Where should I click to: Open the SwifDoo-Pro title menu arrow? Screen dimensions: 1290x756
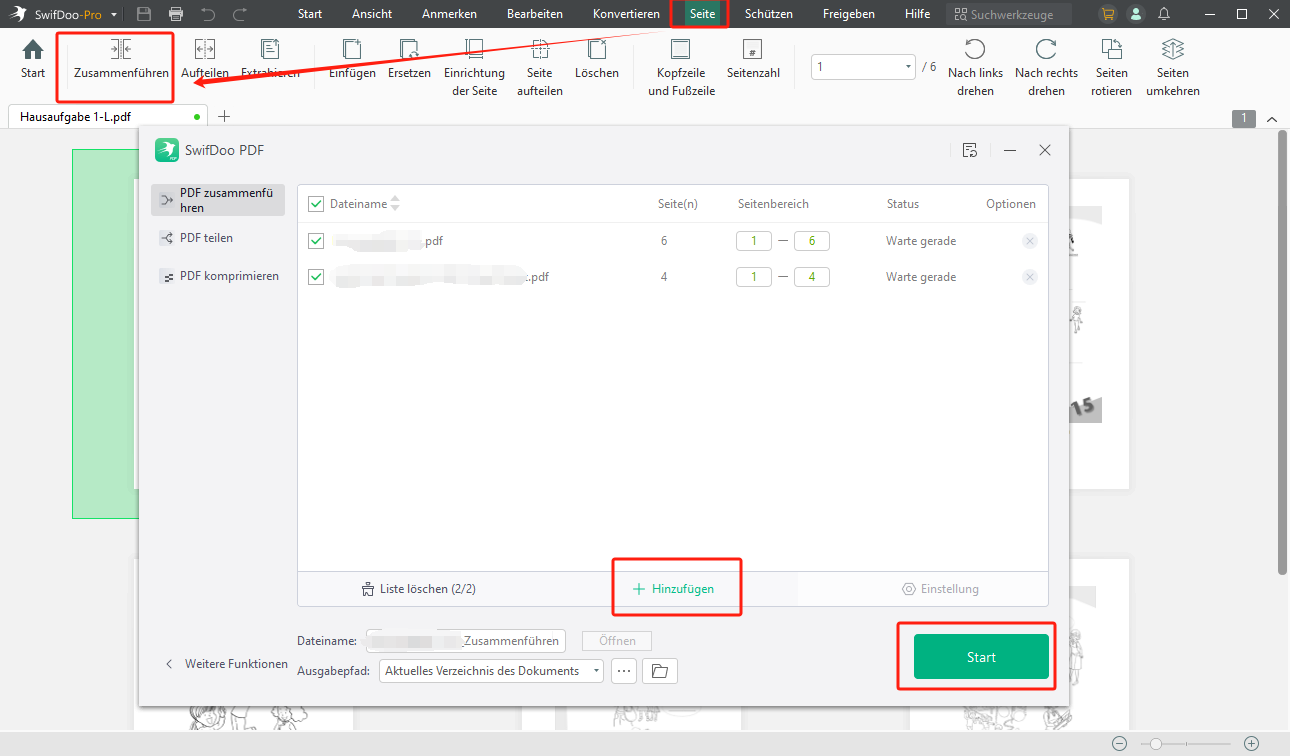tap(114, 15)
